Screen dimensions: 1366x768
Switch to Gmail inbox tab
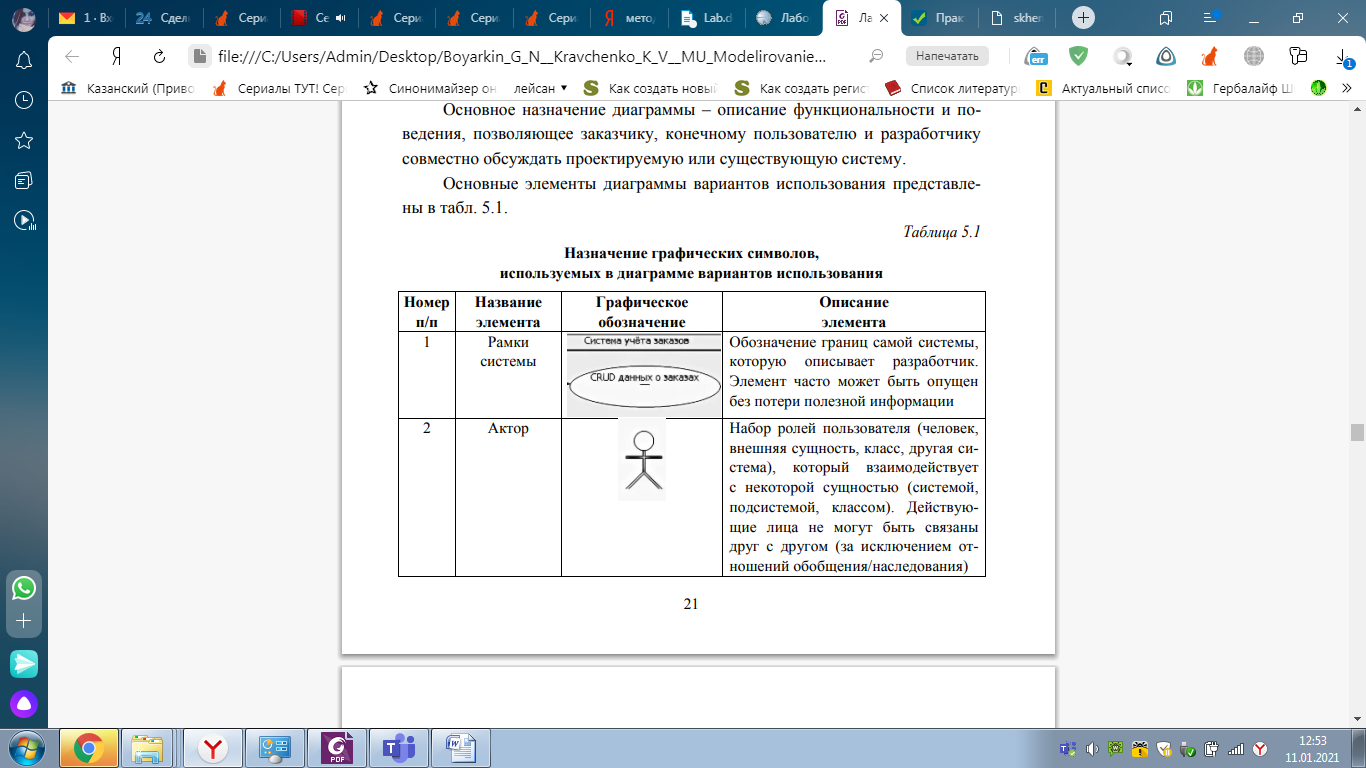click(x=85, y=17)
